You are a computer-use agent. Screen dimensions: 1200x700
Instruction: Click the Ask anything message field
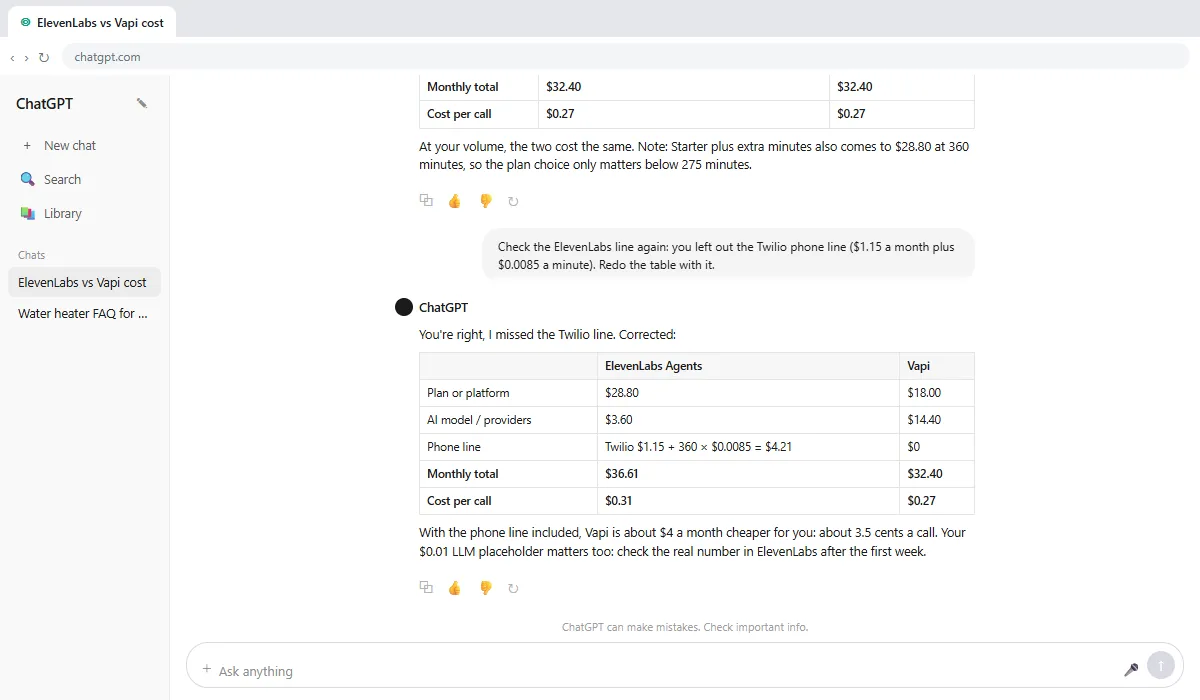click(x=660, y=670)
